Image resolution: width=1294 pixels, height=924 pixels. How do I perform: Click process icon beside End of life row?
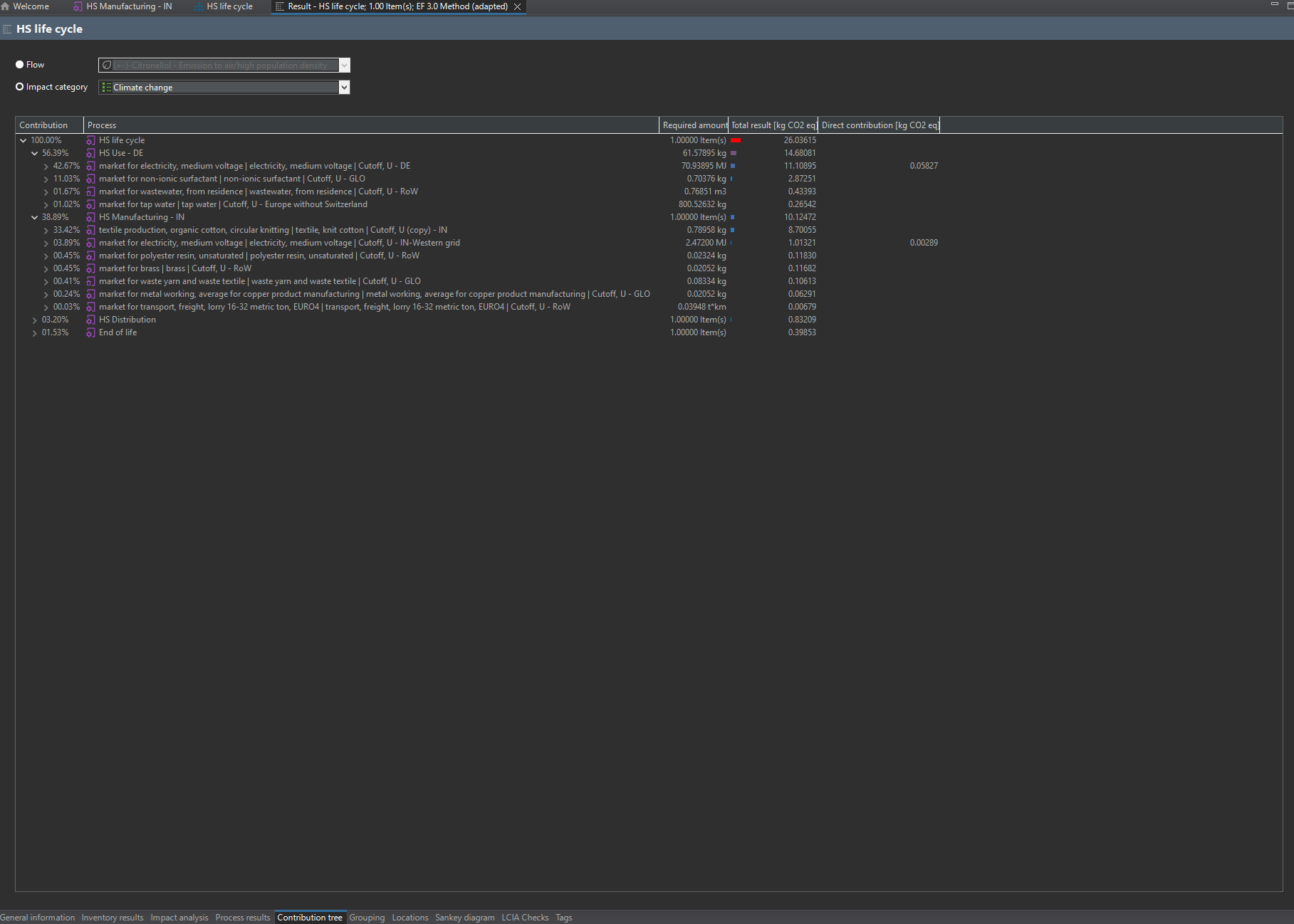[x=90, y=332]
